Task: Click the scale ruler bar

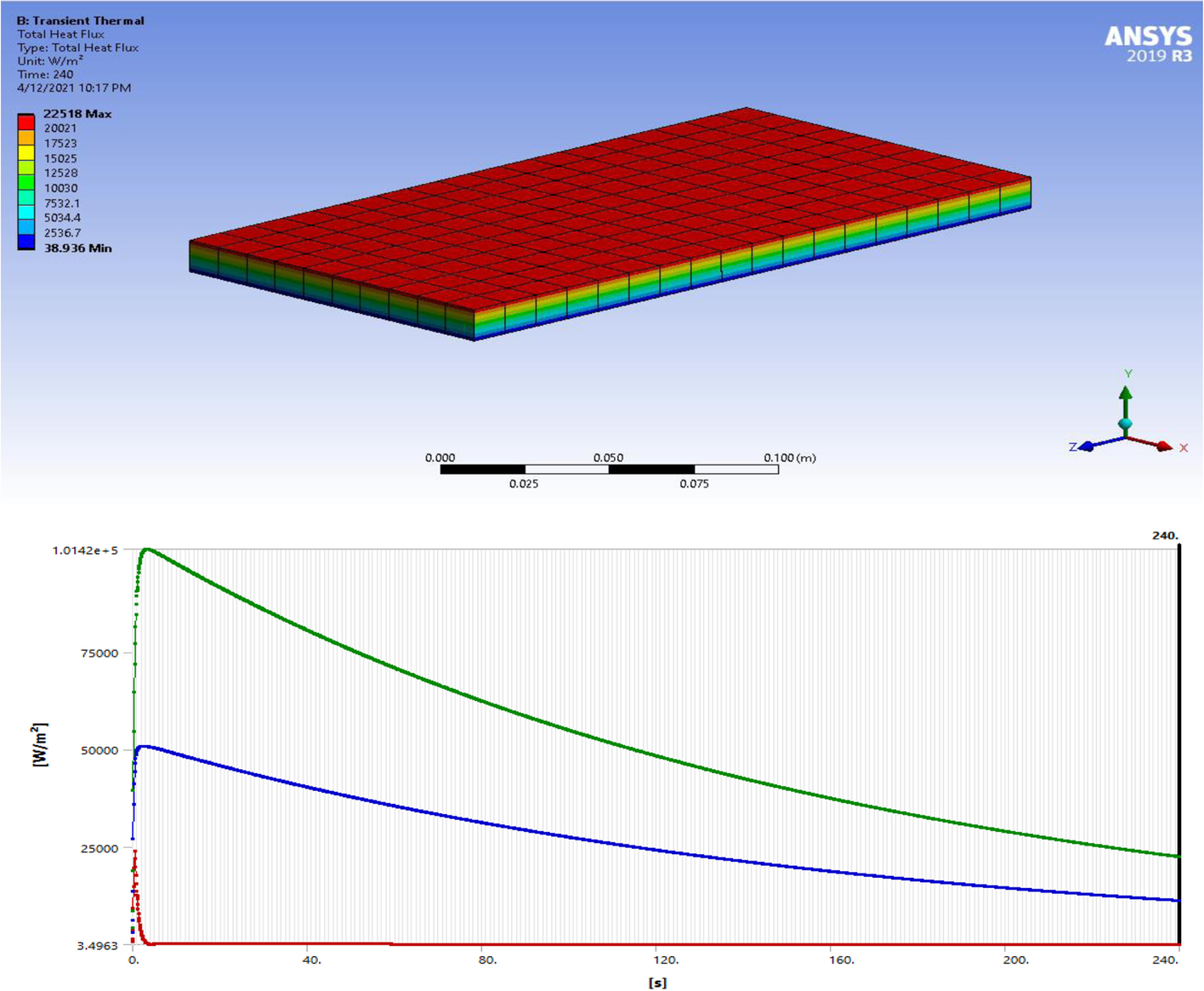Action: pyautogui.click(x=610, y=470)
